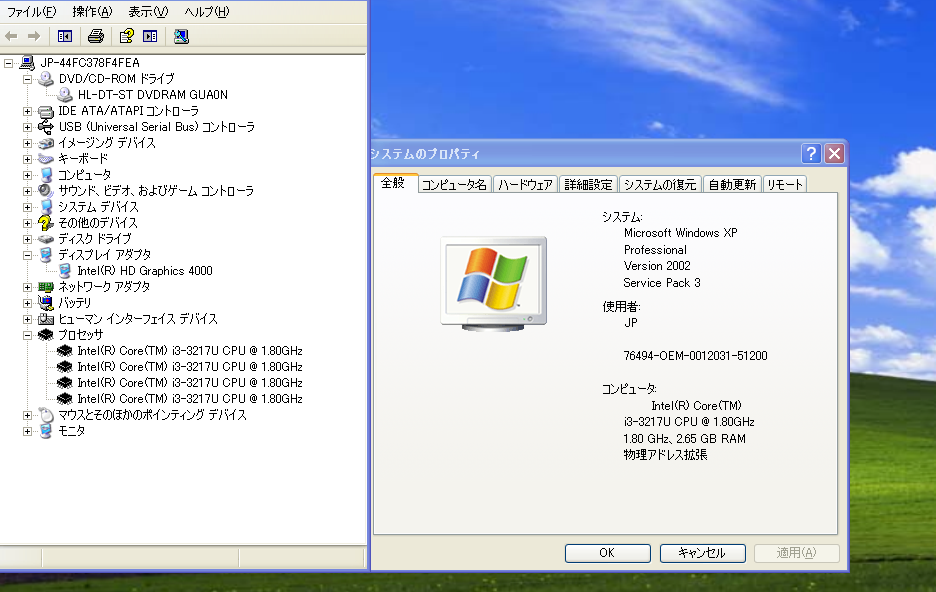Expand the USB コントローラ node

pos(27,127)
